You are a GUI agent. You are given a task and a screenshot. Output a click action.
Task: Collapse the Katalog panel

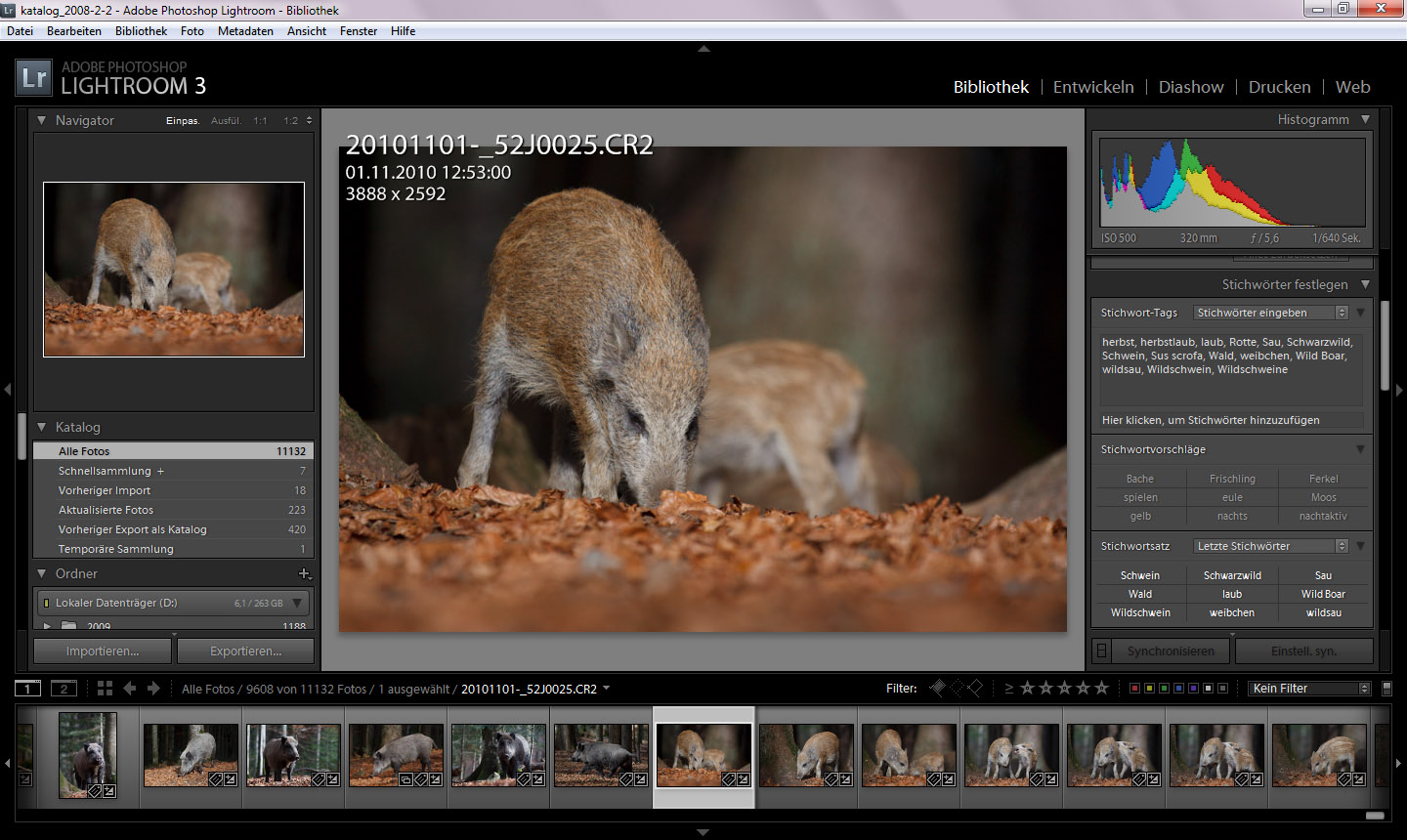click(42, 427)
